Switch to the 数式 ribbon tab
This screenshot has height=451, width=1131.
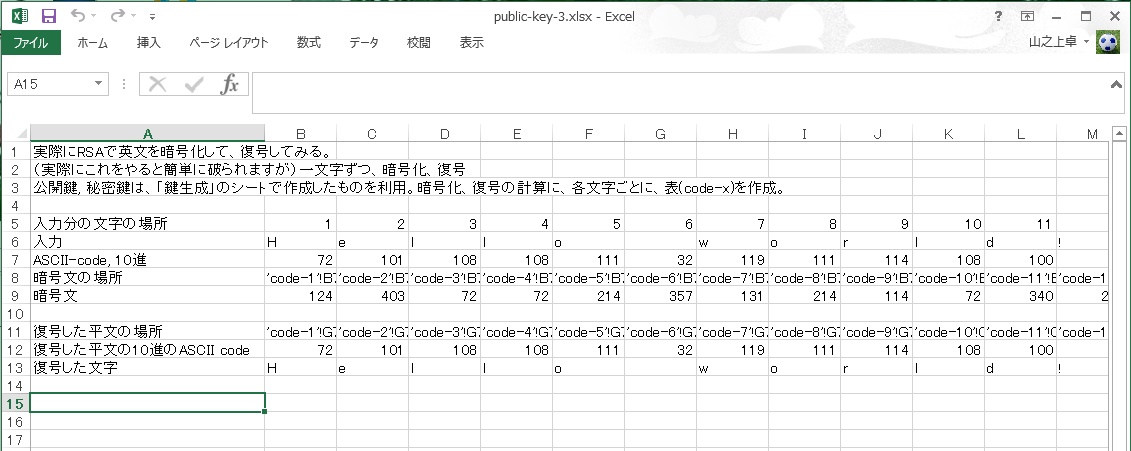pyautogui.click(x=308, y=43)
